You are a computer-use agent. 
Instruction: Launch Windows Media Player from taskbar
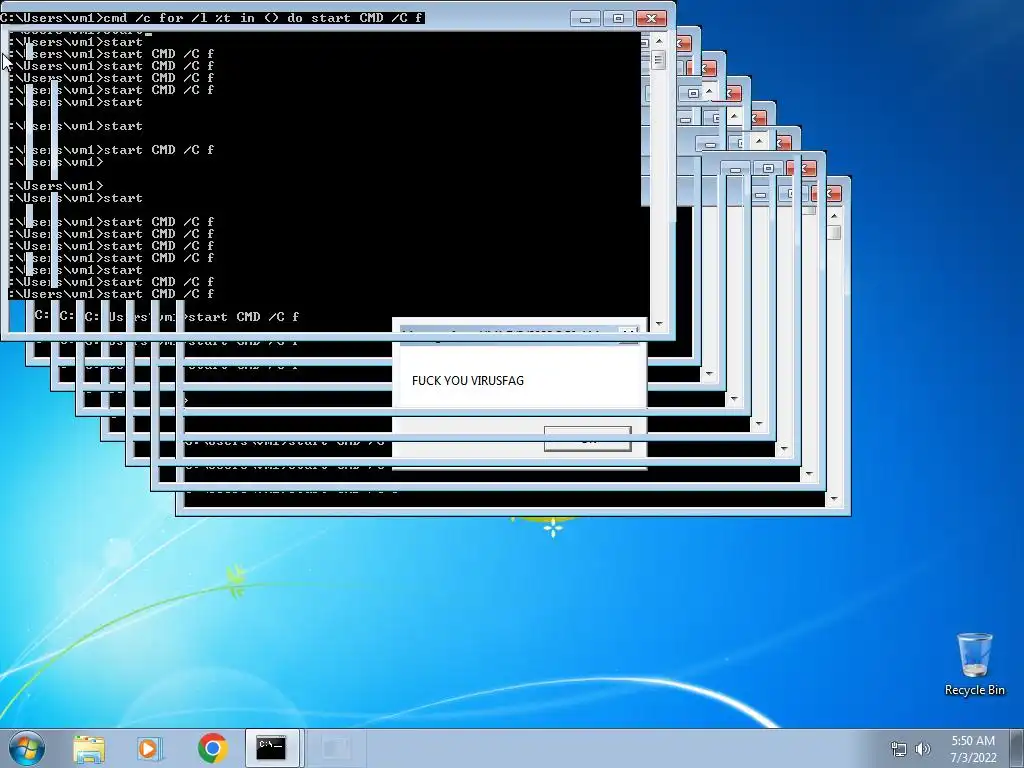pos(150,748)
